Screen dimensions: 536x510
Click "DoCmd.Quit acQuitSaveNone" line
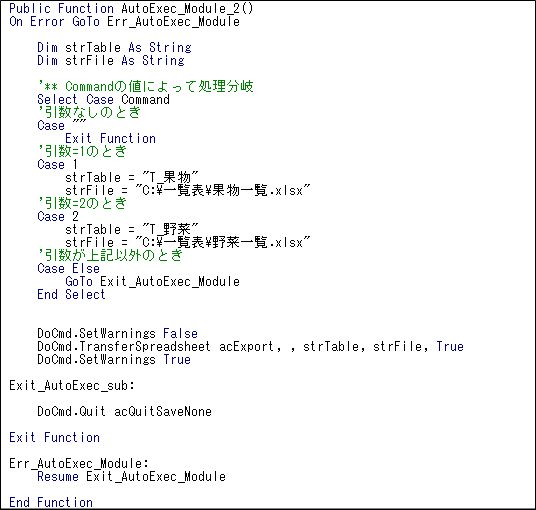point(124,411)
